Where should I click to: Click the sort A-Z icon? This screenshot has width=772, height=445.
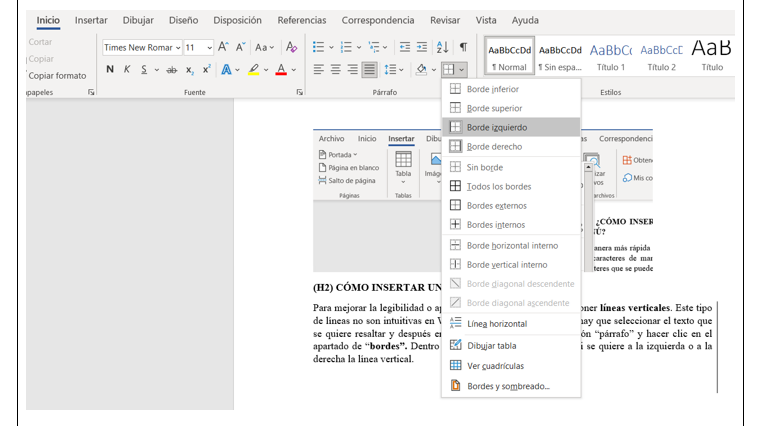point(442,47)
